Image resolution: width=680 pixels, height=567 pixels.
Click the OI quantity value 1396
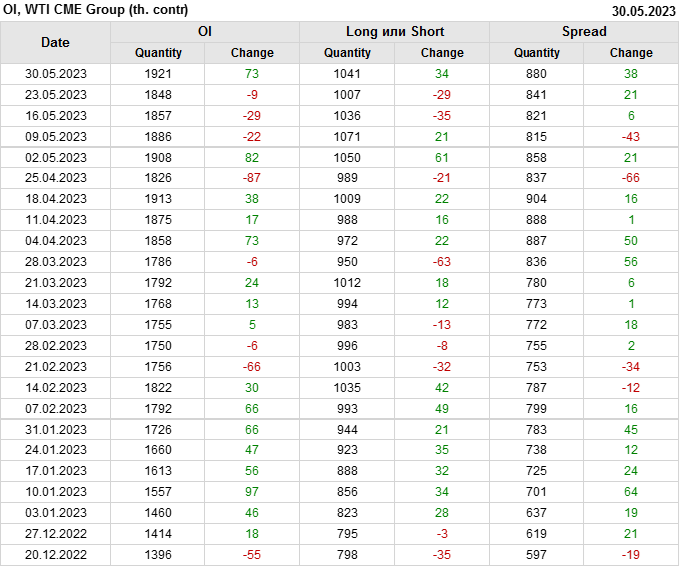(x=158, y=555)
